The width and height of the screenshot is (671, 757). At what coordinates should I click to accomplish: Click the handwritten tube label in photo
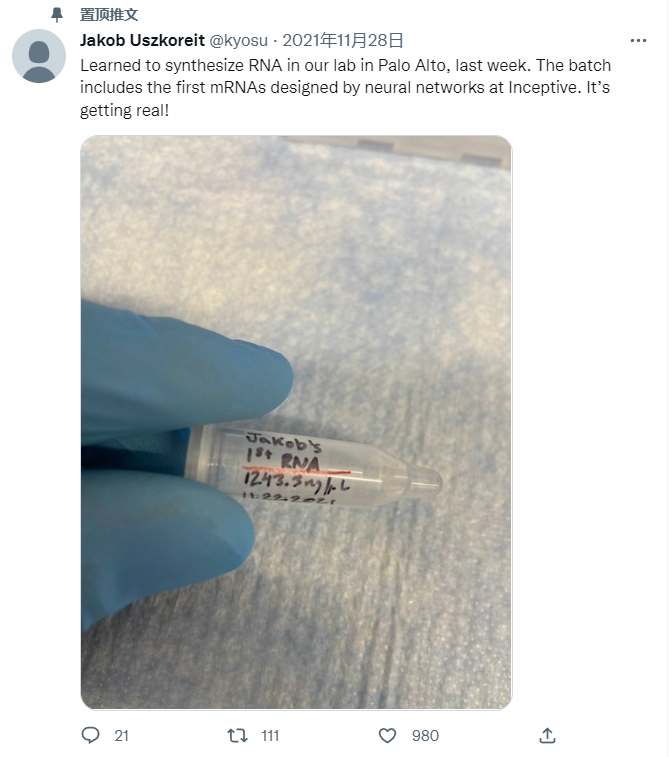pyautogui.click(x=294, y=467)
